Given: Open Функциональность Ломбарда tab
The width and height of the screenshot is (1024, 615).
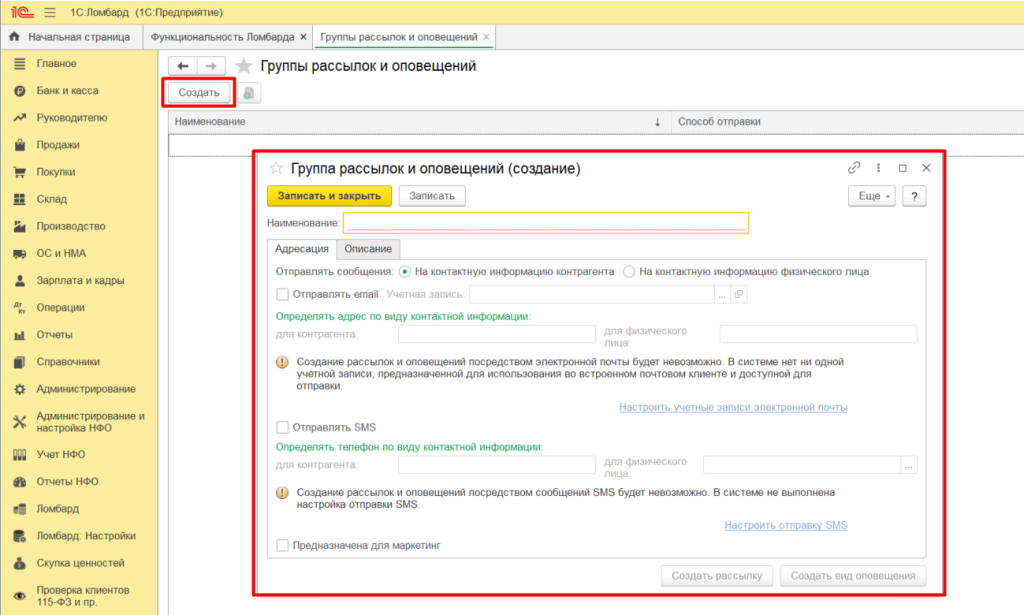Looking at the screenshot, I should click(x=222, y=37).
